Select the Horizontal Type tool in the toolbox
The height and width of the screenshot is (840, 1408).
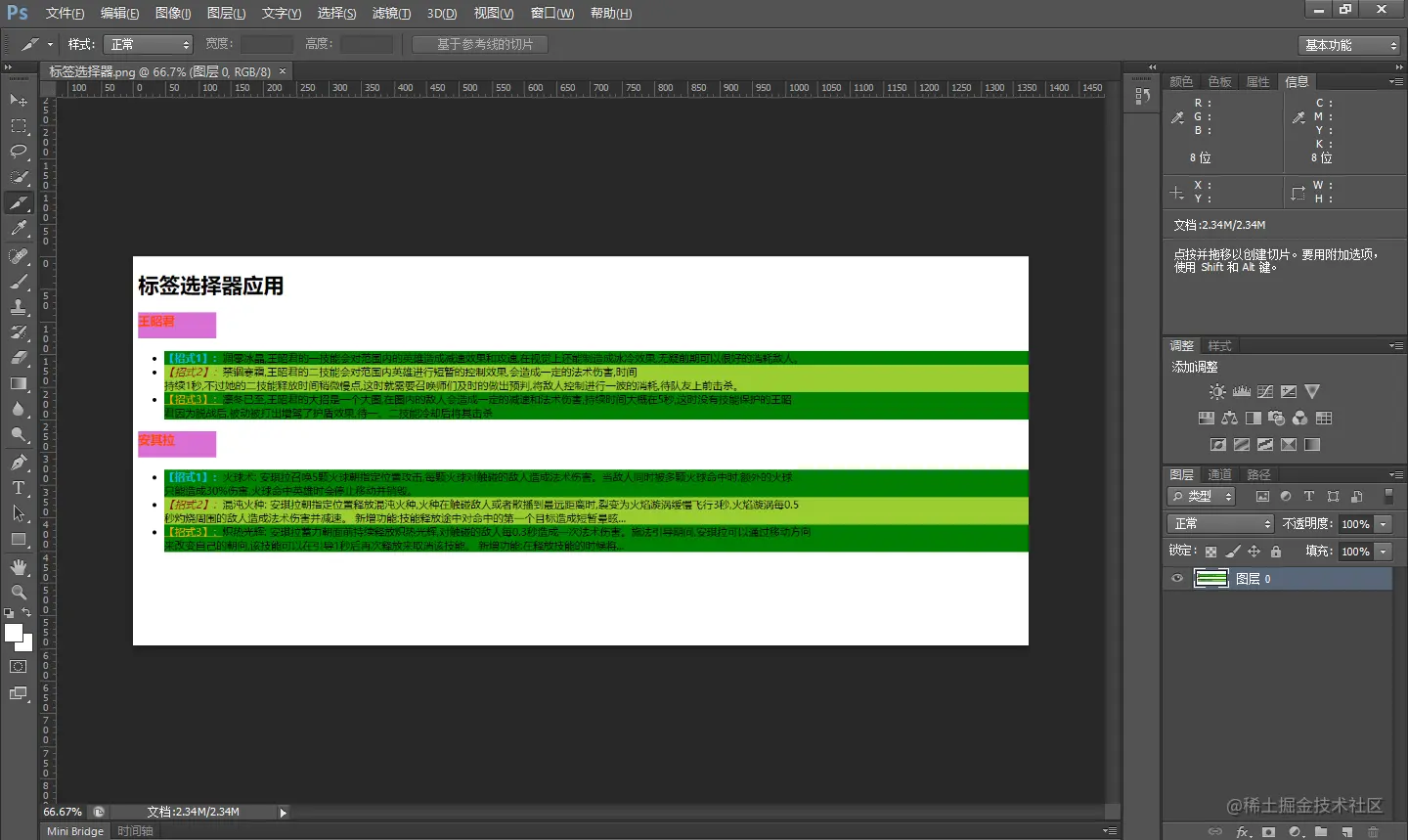[19, 488]
